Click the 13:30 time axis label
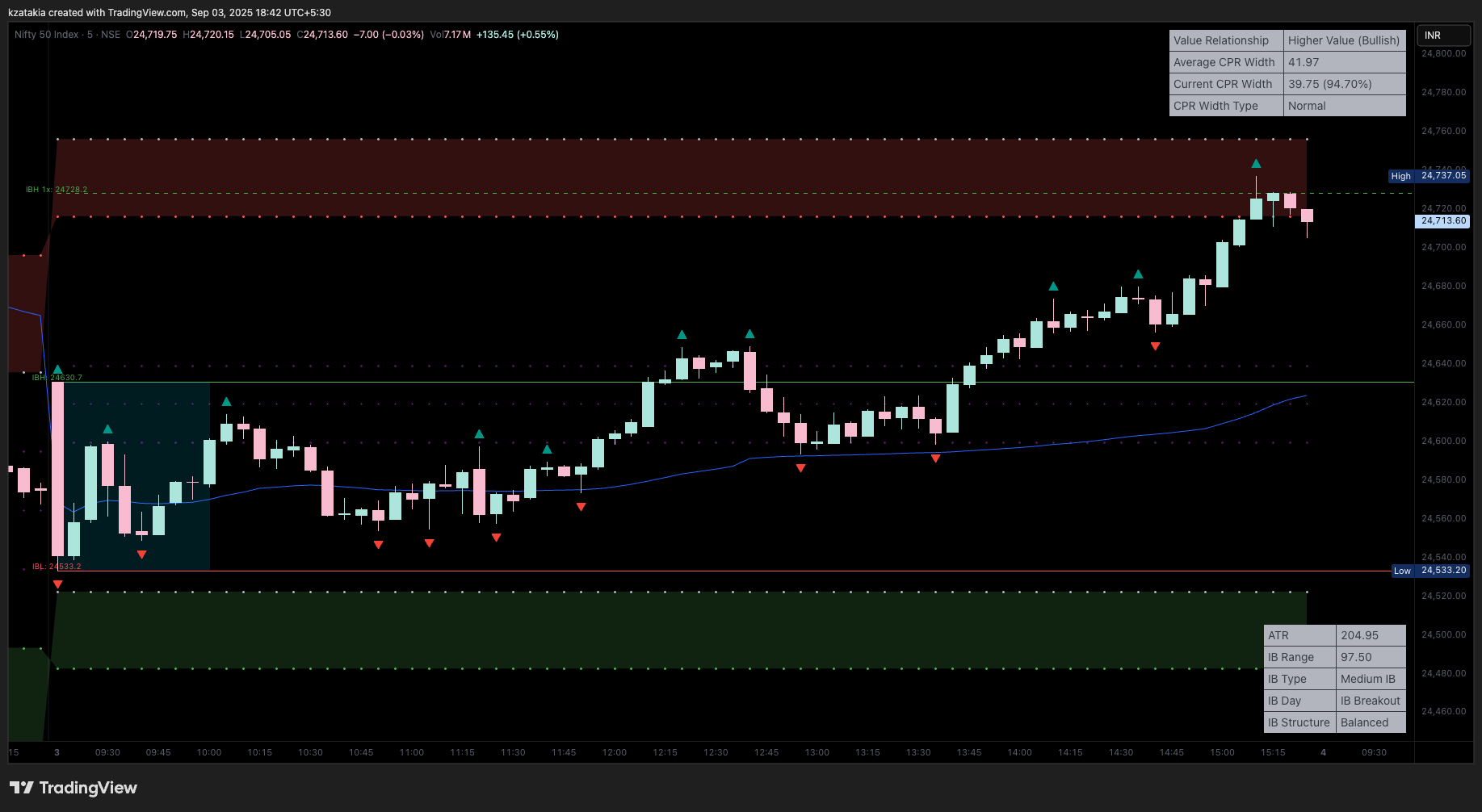1482x812 pixels. (x=918, y=752)
